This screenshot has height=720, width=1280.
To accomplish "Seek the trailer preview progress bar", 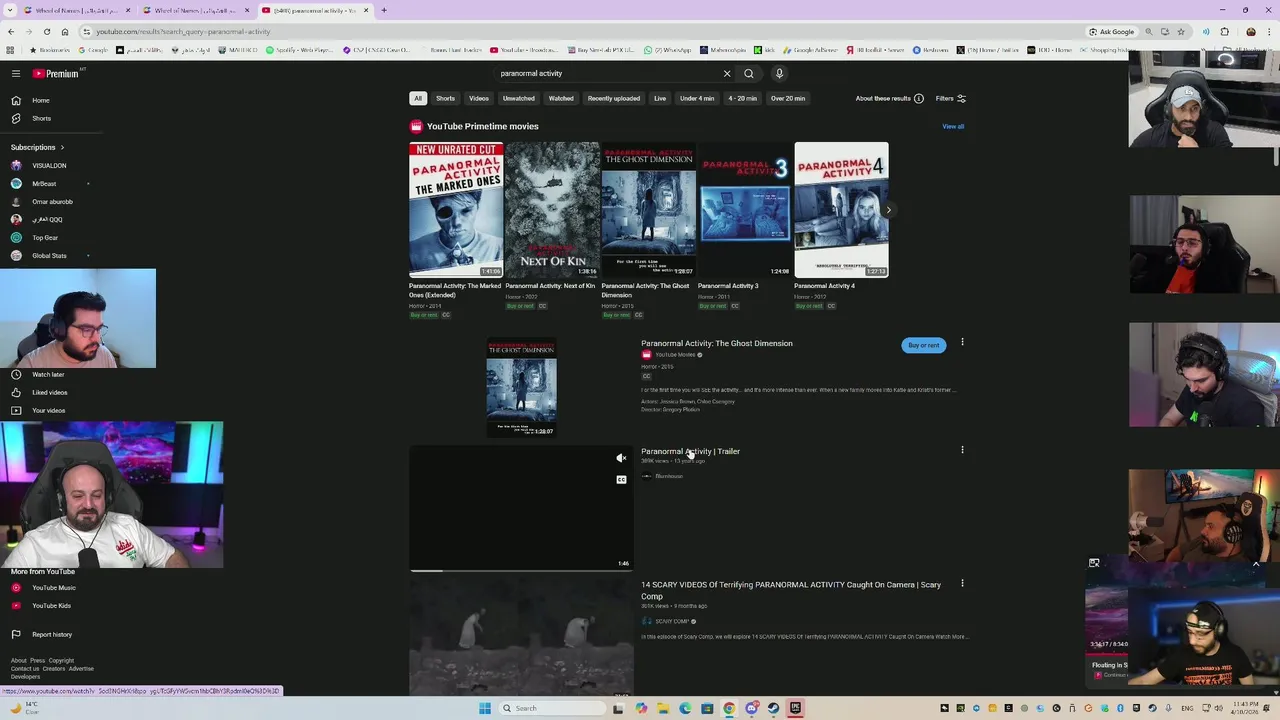I will (521, 570).
